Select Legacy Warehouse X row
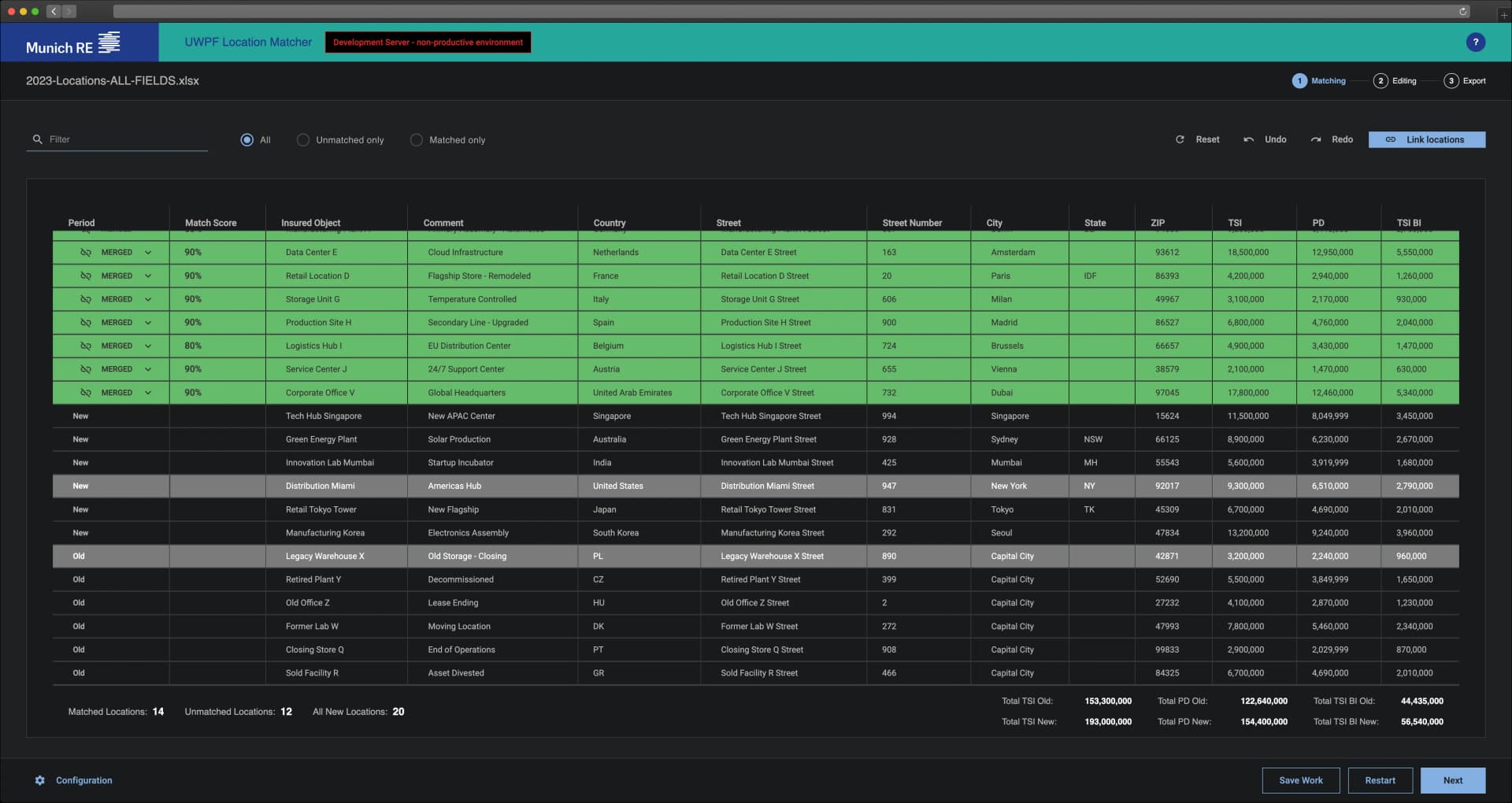 [755, 556]
